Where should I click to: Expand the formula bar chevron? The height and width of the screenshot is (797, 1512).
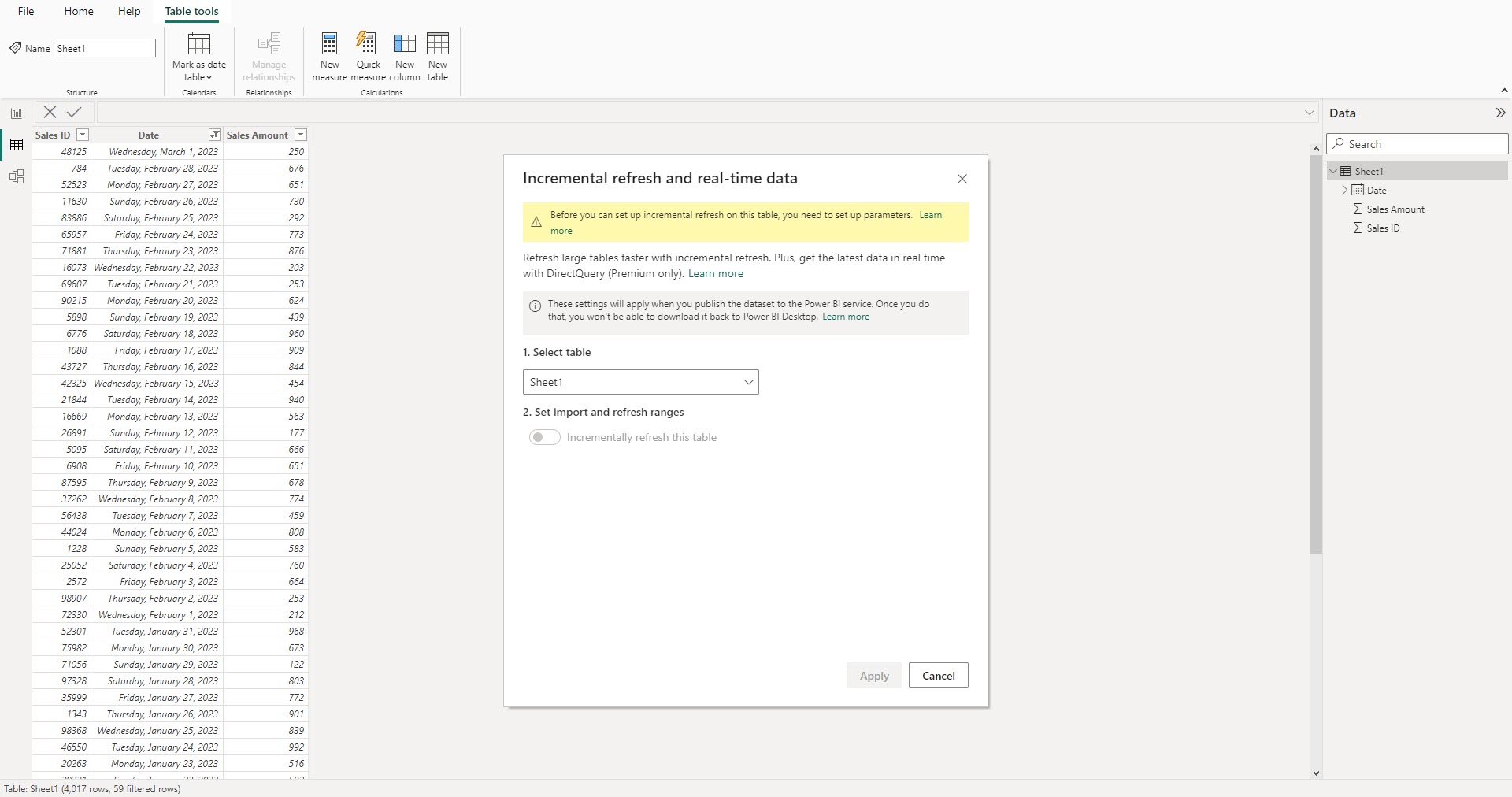click(1310, 113)
